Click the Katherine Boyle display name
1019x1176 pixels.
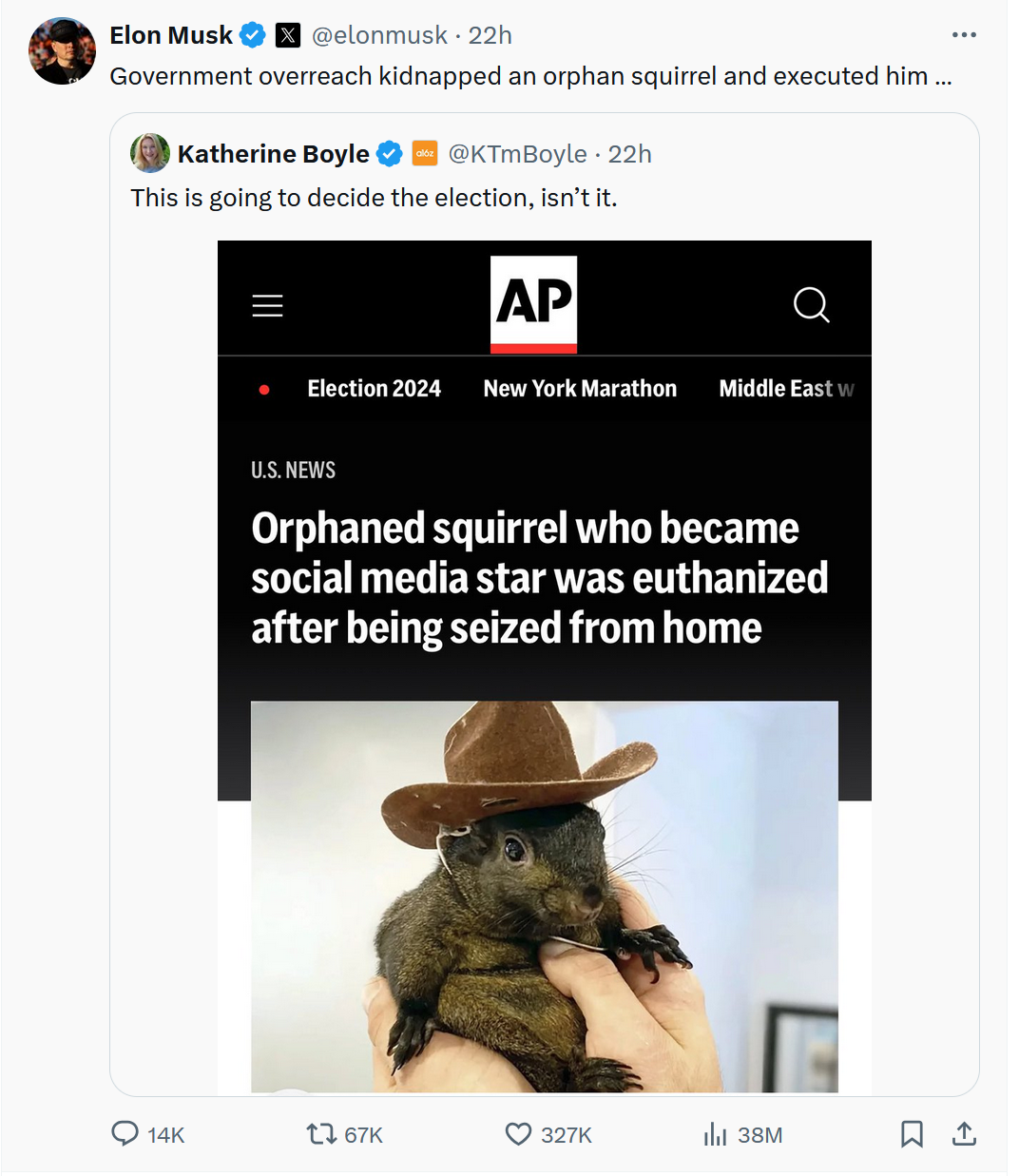[x=274, y=153]
